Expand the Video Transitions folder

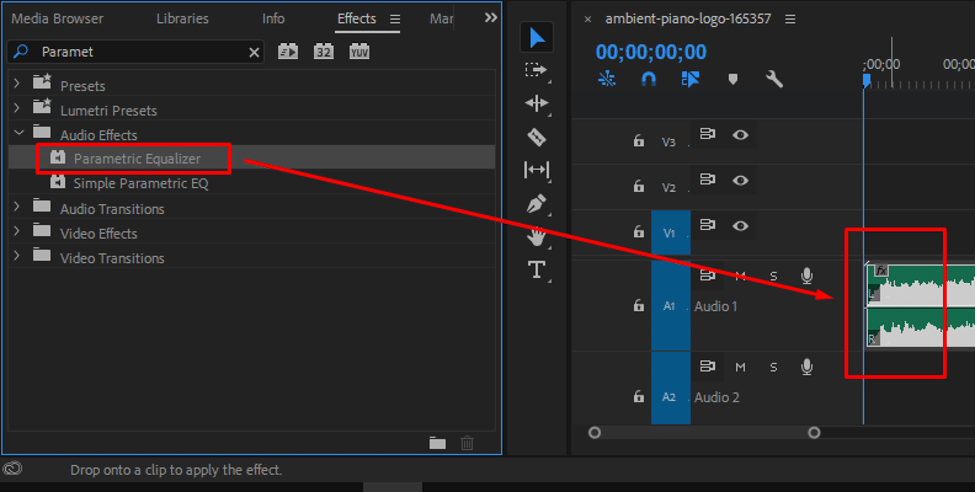[x=17, y=255]
